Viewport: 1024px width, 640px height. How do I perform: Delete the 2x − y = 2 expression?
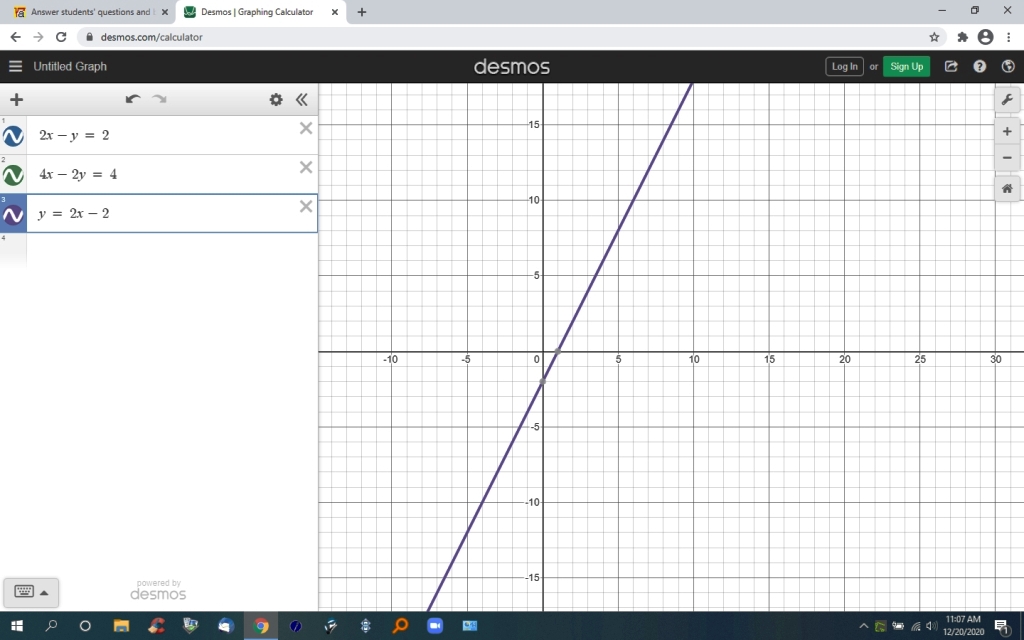(x=306, y=128)
